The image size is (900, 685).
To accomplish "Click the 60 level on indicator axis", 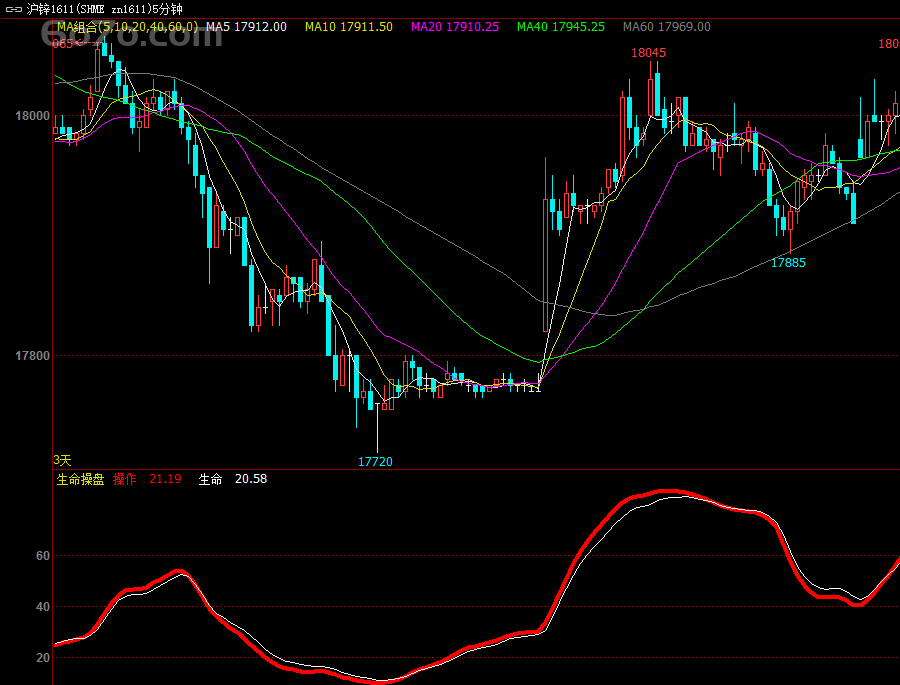I will [x=42, y=556].
